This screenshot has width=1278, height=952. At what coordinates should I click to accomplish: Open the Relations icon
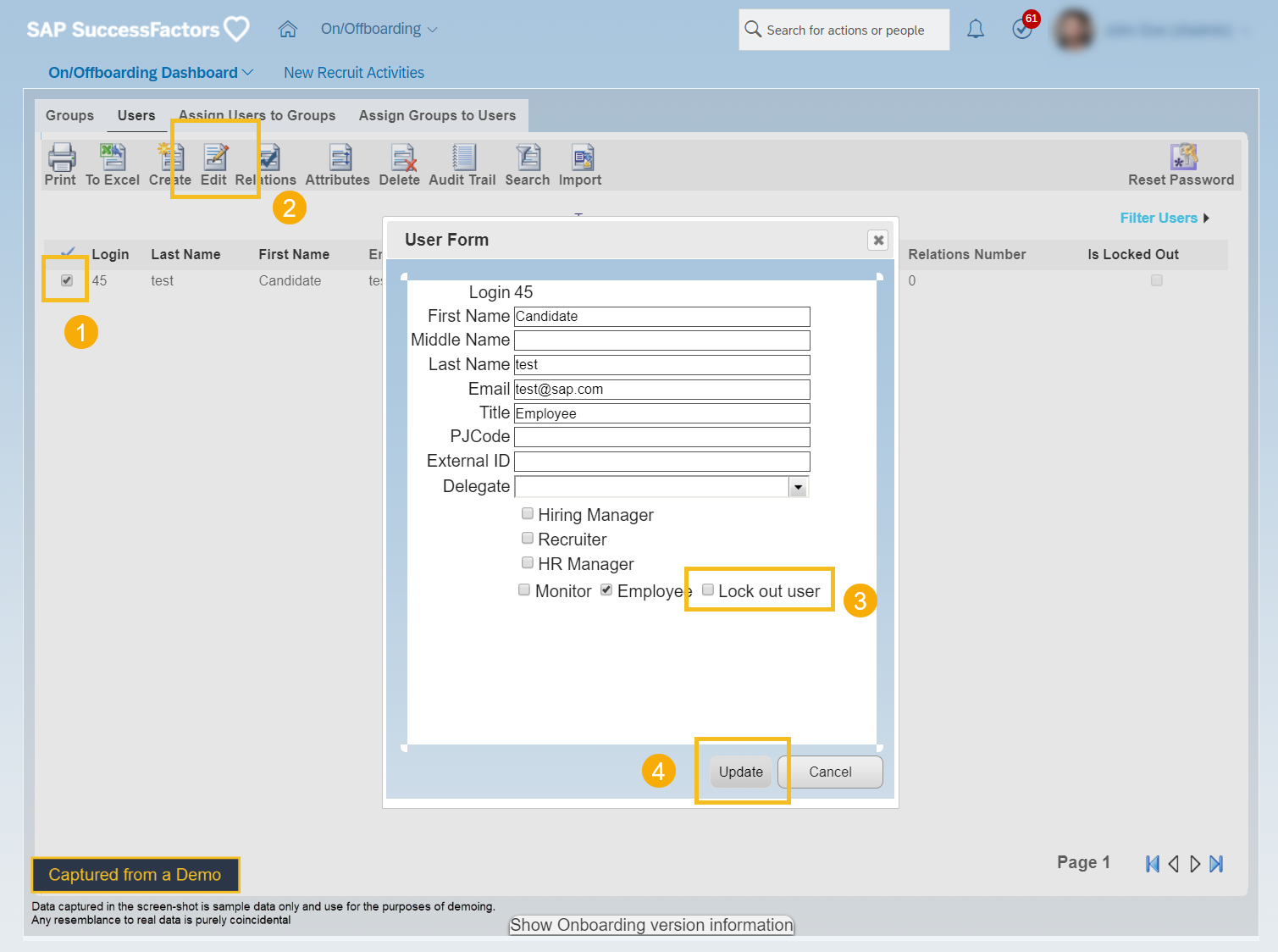click(269, 158)
